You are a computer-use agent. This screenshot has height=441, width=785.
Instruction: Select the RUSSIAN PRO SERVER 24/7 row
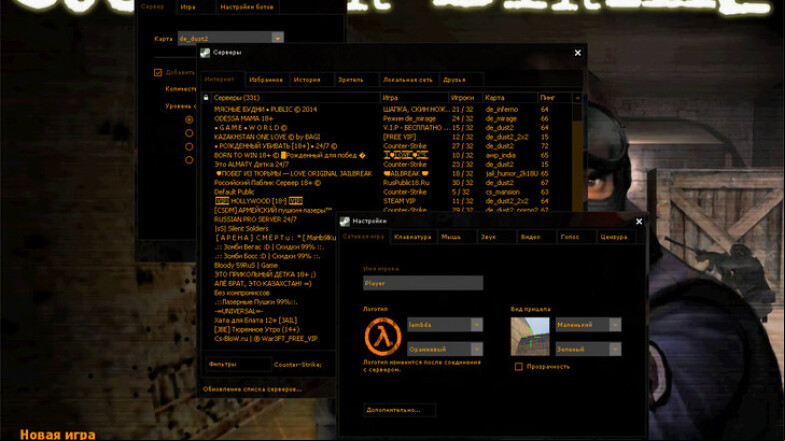click(x=270, y=219)
